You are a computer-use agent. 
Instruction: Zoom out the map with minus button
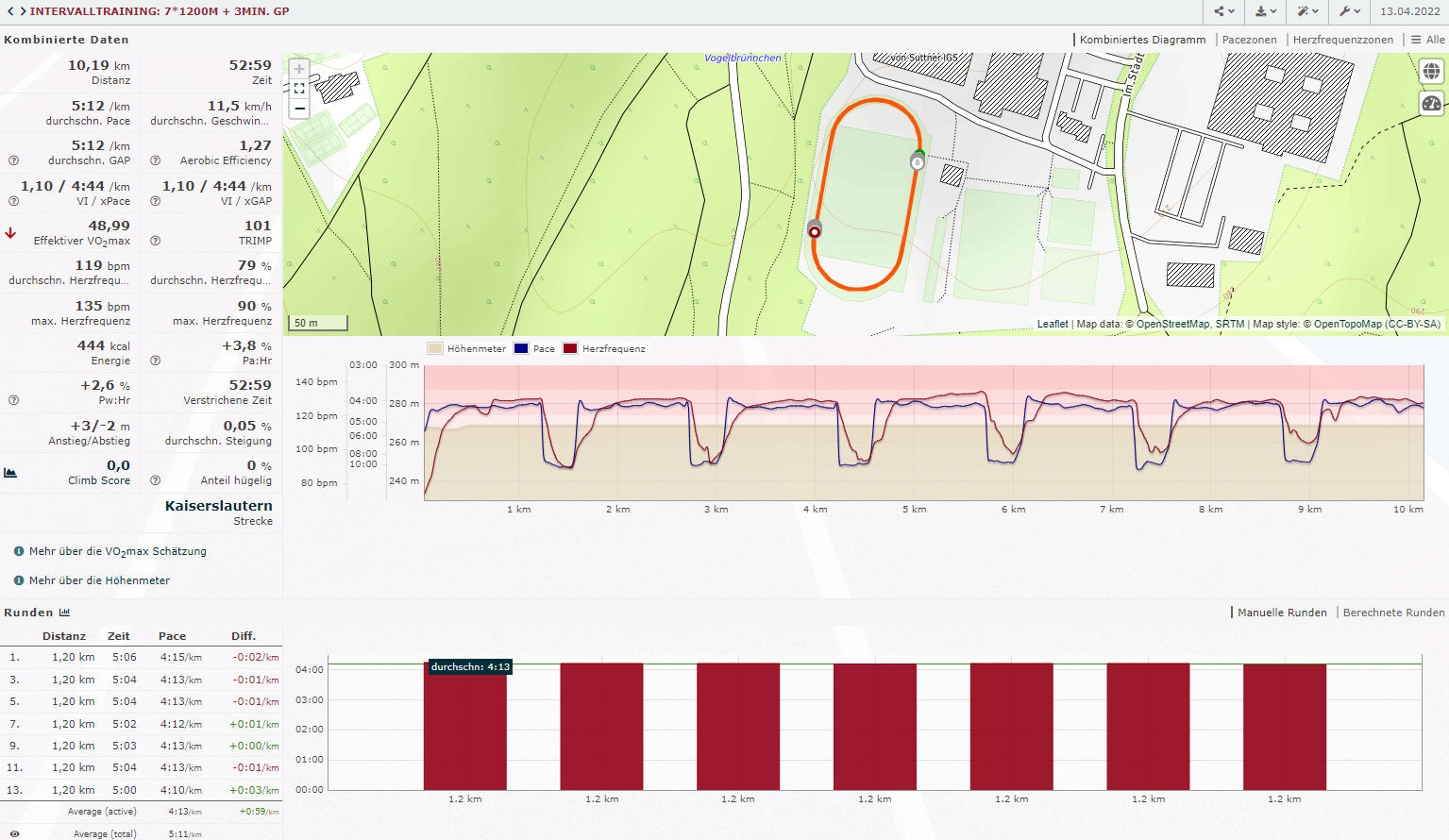pos(299,109)
